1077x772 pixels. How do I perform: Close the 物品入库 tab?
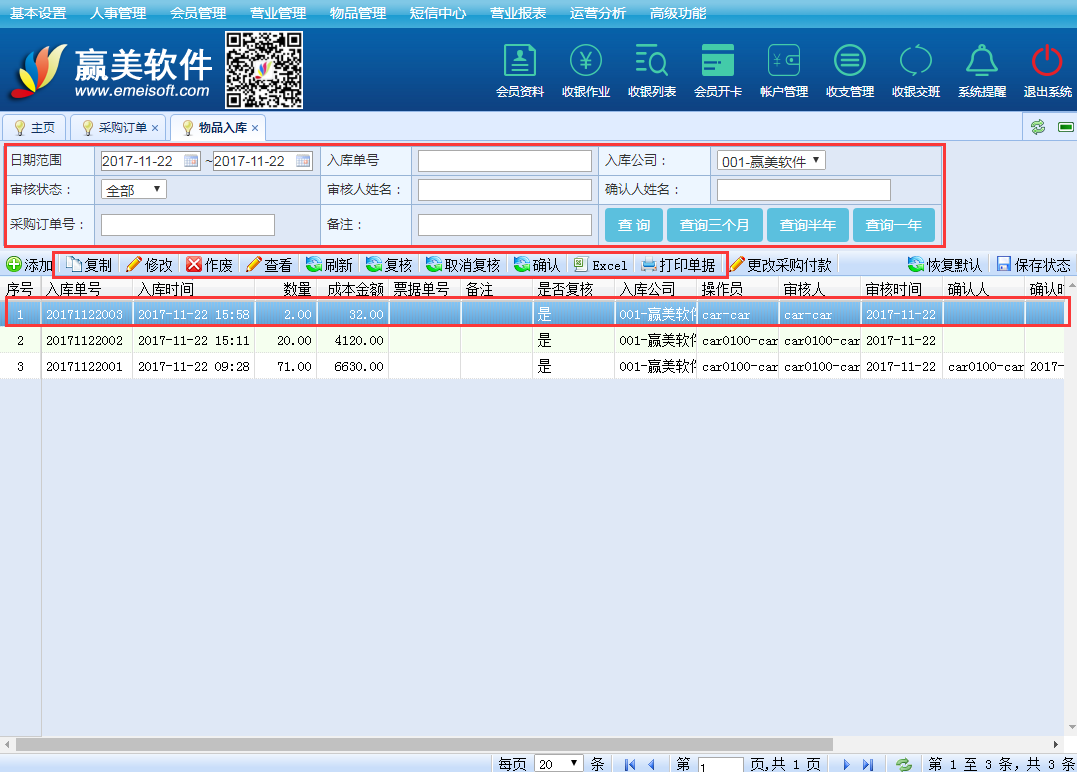(255, 128)
